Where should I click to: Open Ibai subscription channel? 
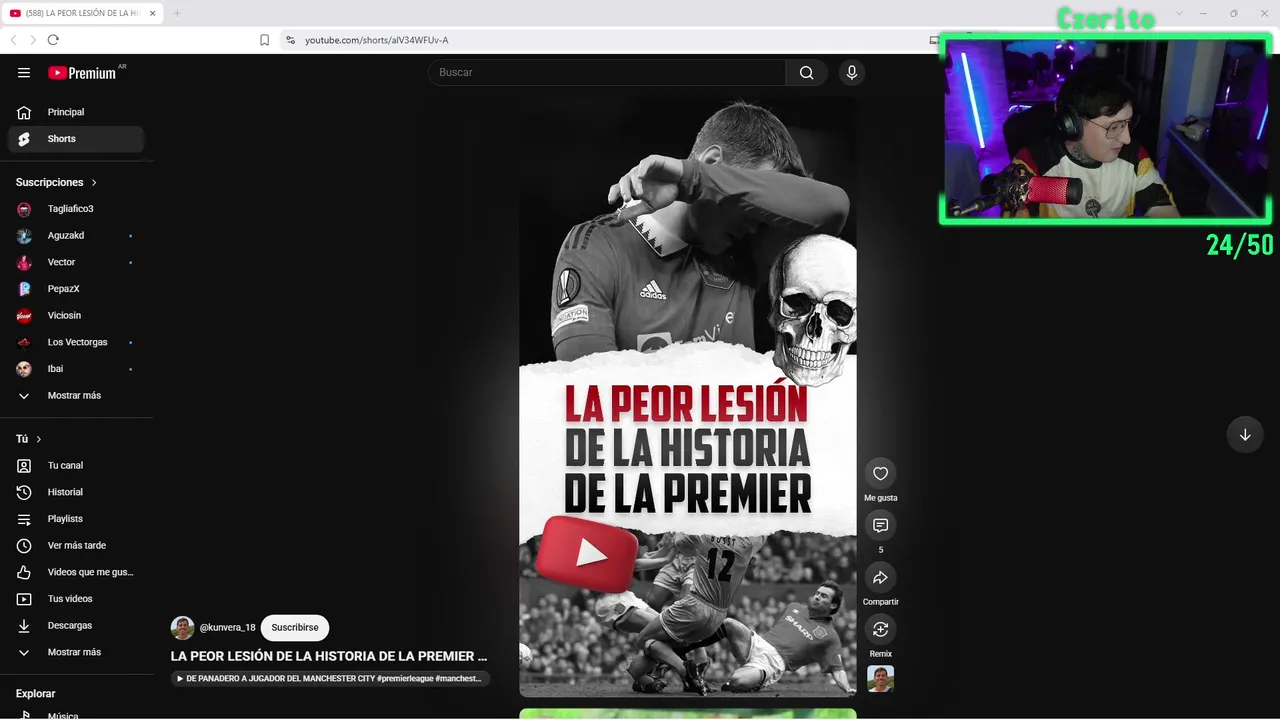(x=76, y=369)
